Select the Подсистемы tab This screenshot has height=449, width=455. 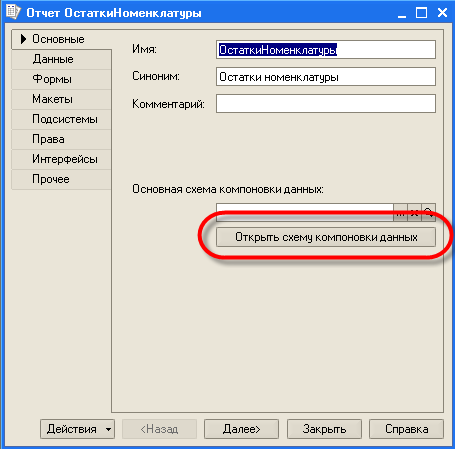click(x=61, y=119)
